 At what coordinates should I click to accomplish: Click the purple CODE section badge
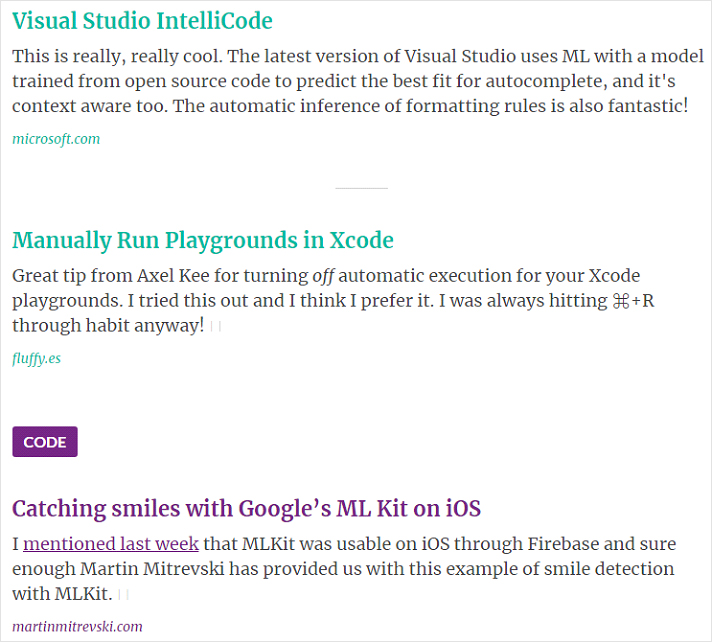coord(45,442)
